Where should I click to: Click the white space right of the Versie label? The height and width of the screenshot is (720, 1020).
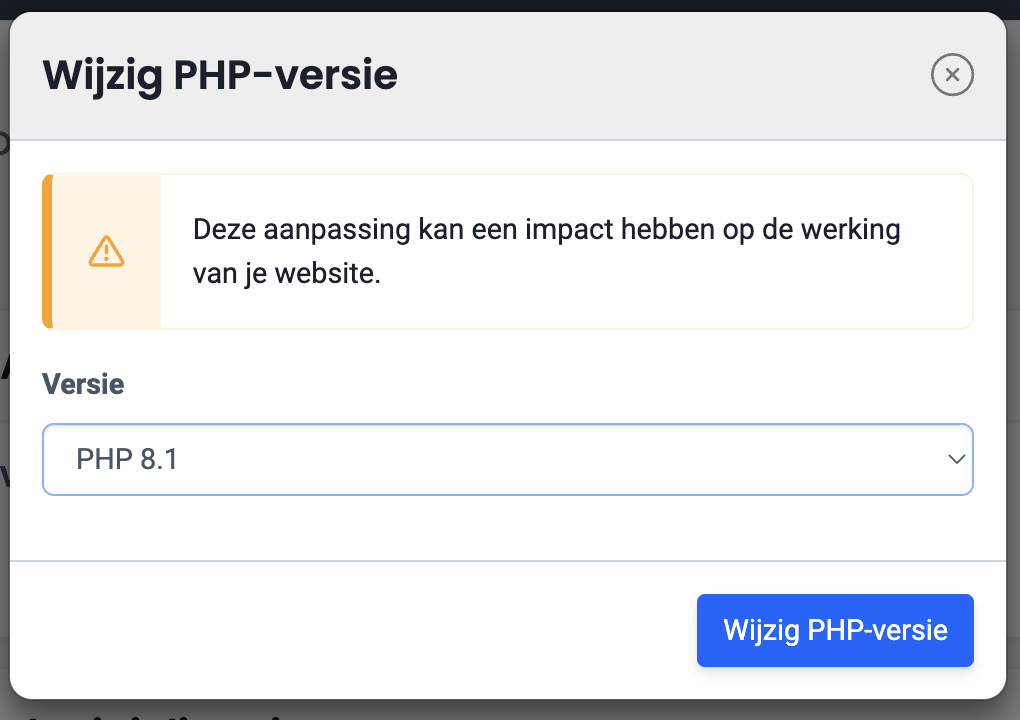click(x=550, y=384)
